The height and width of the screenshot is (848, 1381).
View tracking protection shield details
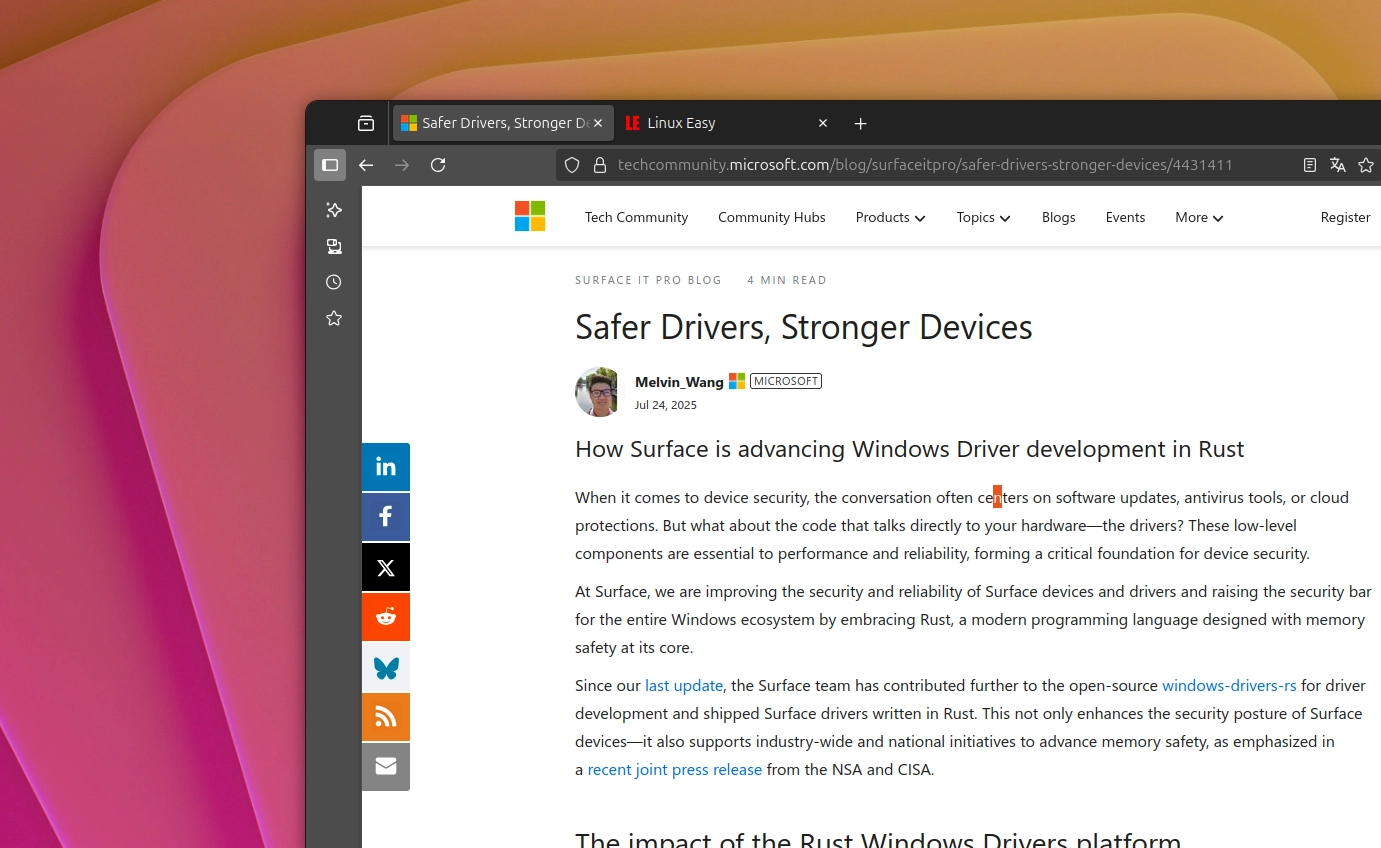click(571, 164)
